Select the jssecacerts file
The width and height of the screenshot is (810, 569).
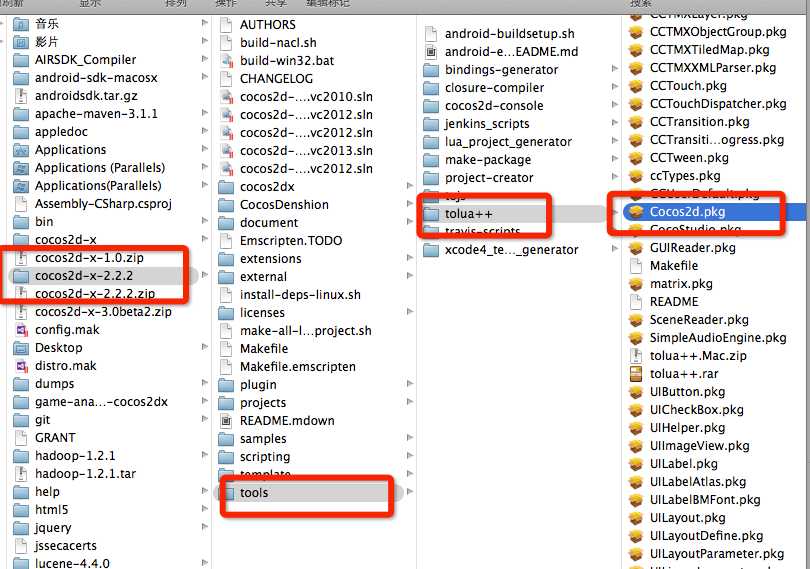[x=66, y=546]
